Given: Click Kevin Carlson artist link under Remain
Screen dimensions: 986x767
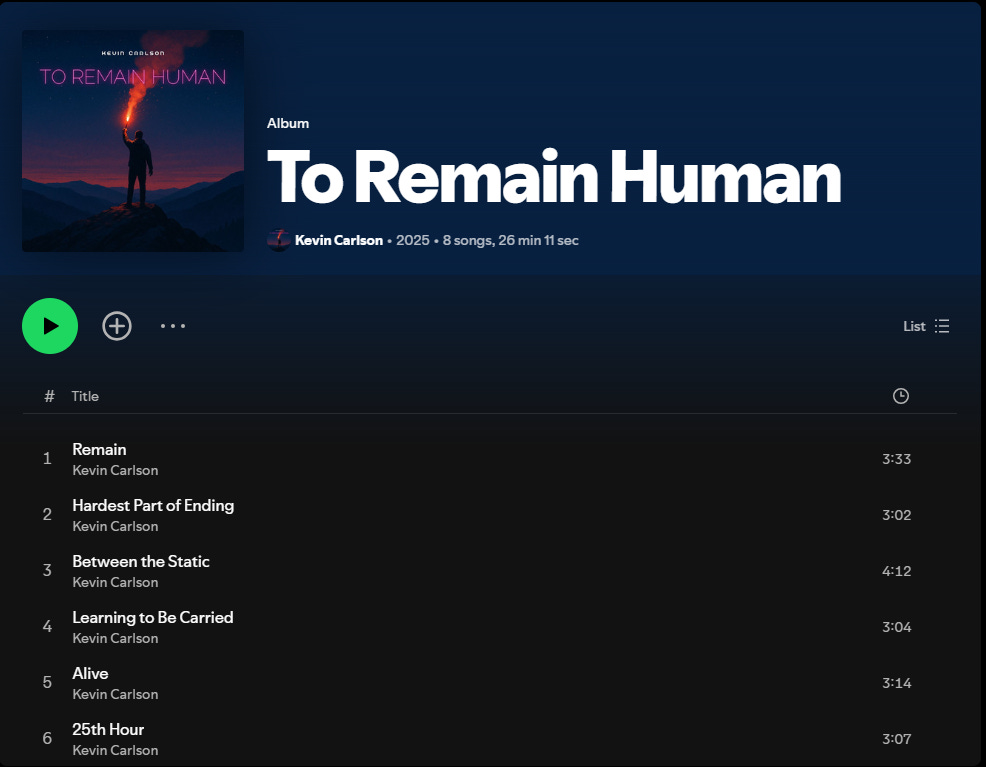Looking at the screenshot, I should point(115,470).
